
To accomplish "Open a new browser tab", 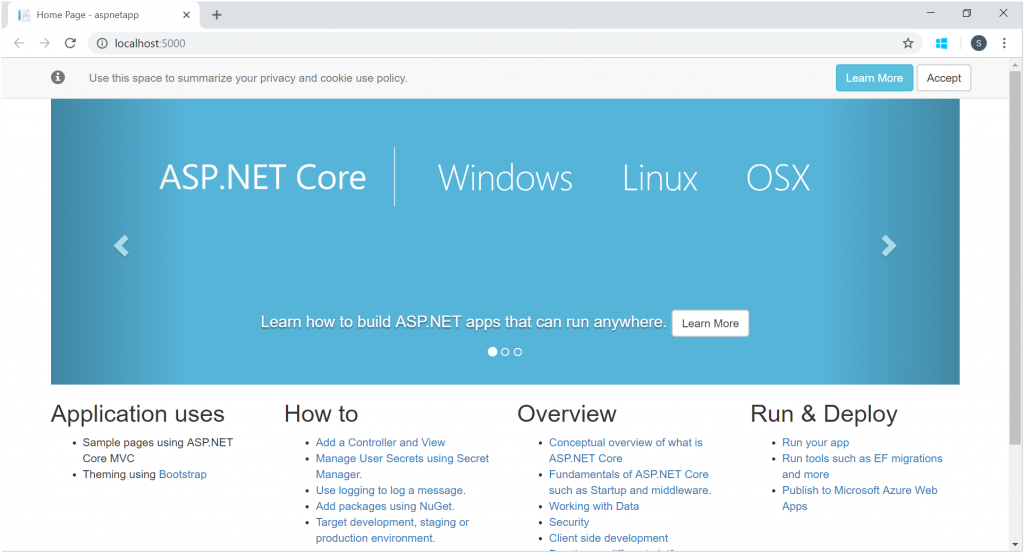I will pos(217,14).
